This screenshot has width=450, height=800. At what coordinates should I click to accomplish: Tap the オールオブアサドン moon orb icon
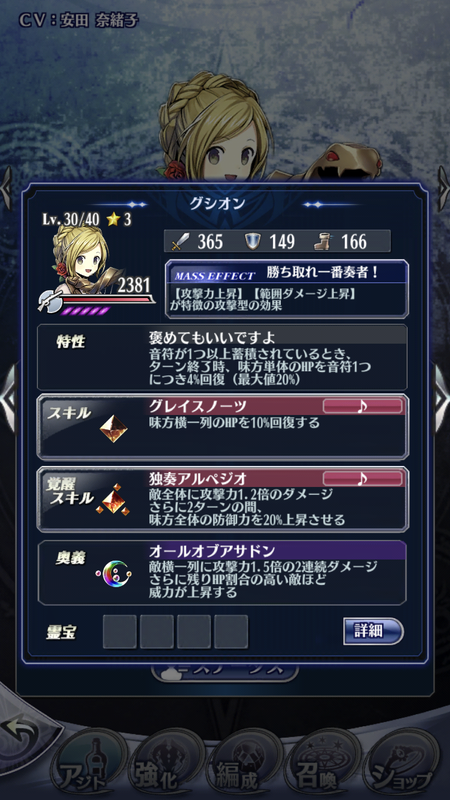coord(115,572)
